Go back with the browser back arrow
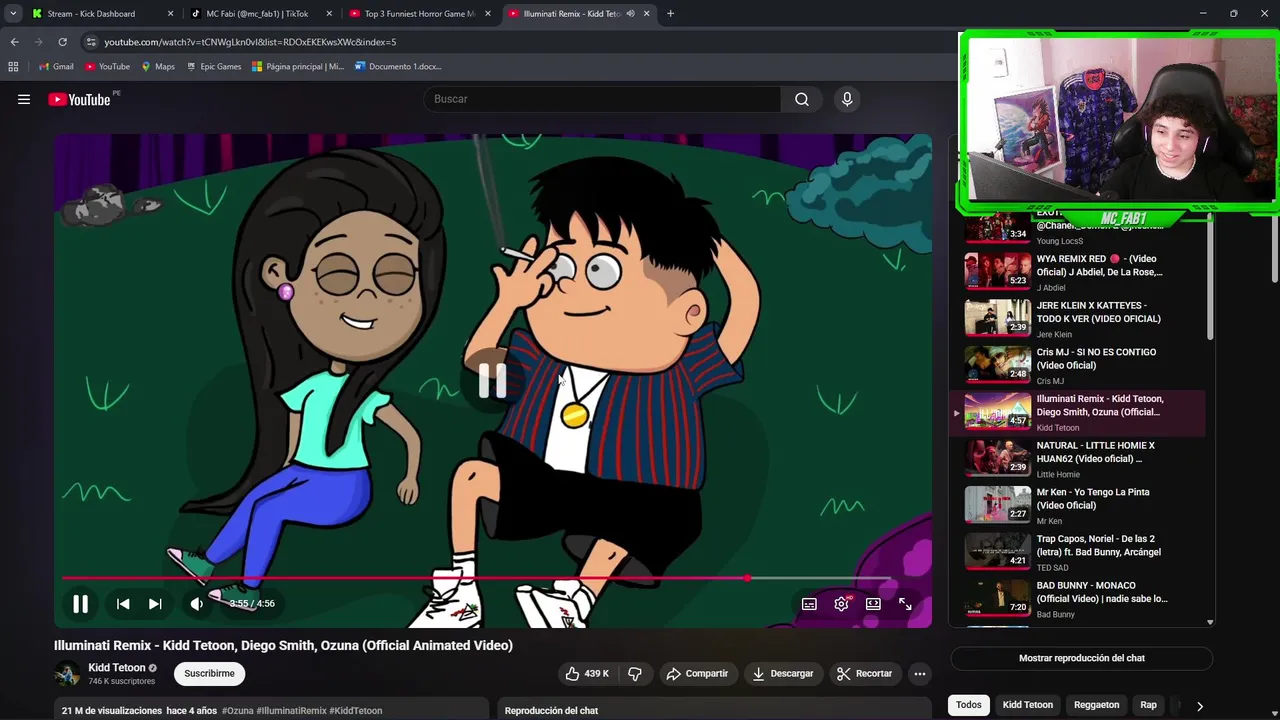The width and height of the screenshot is (1280, 720). coord(14,42)
